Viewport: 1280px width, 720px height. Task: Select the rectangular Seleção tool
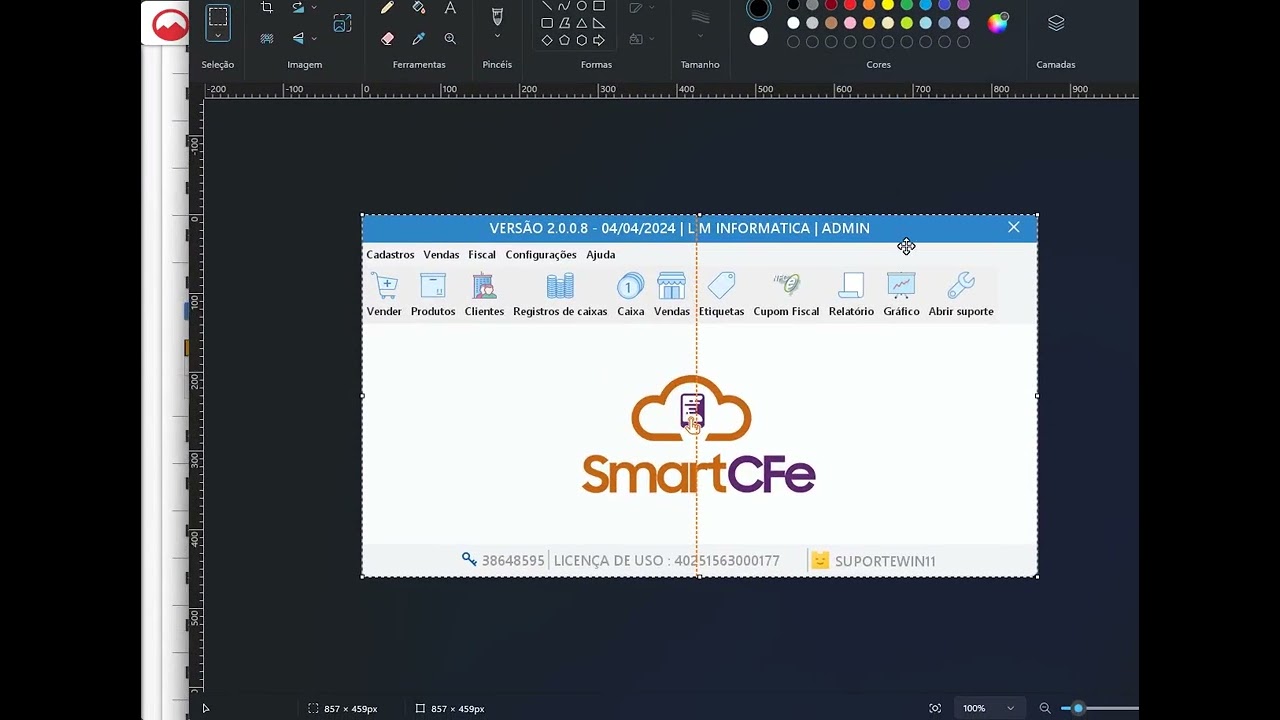coord(218,16)
